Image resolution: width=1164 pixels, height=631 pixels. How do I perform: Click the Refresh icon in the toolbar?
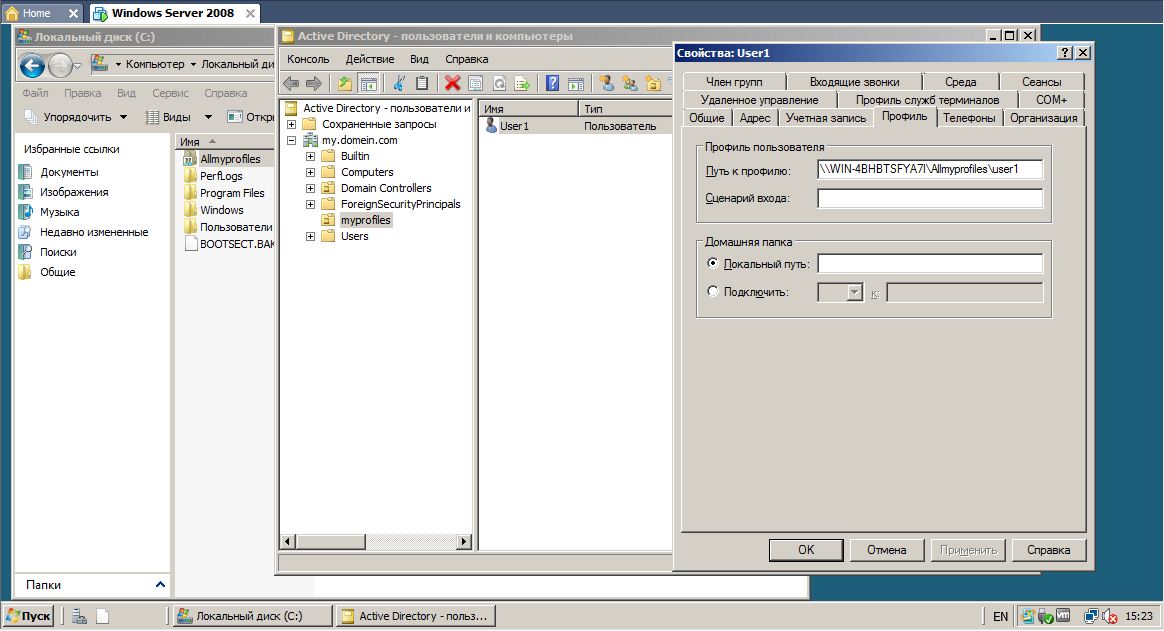(x=499, y=84)
